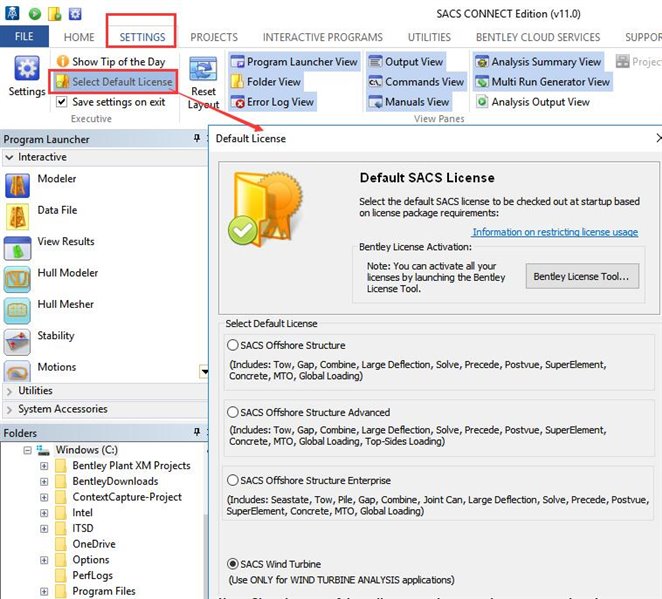The height and width of the screenshot is (599, 662).
Task: Click the yellow folder icon in quick access bar
Action: click(x=55, y=14)
